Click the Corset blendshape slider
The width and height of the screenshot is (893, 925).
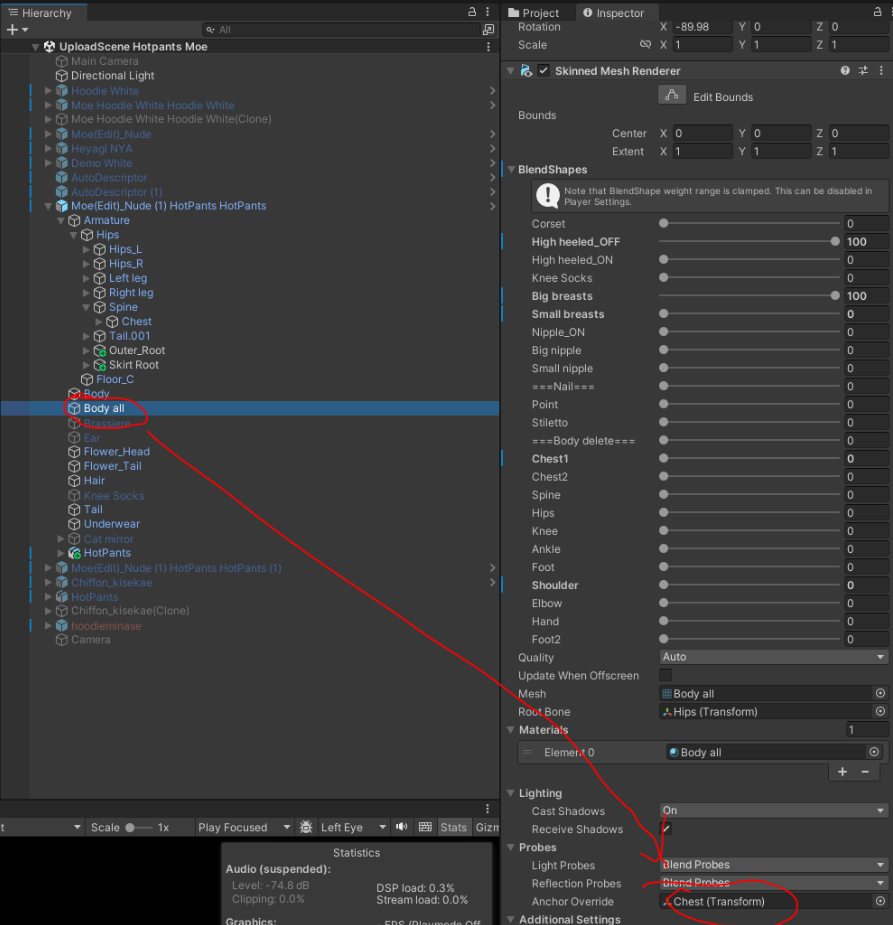749,223
